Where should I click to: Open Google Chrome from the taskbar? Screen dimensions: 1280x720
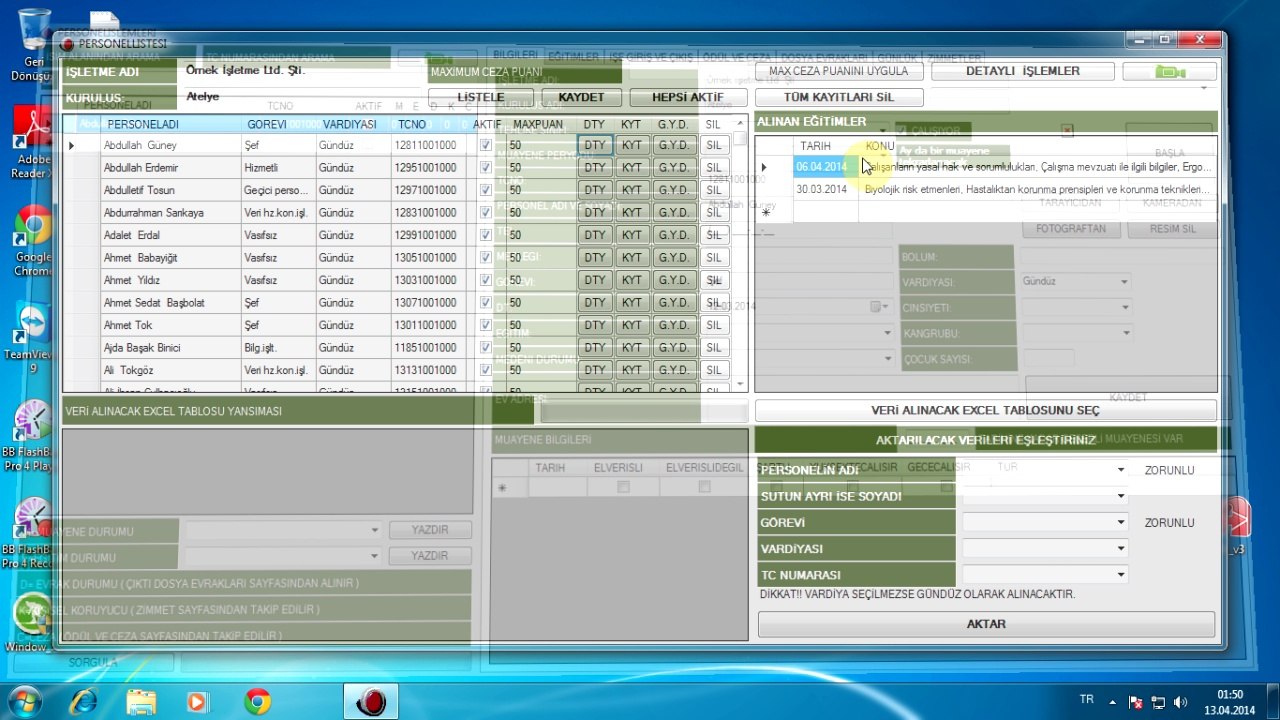click(257, 702)
